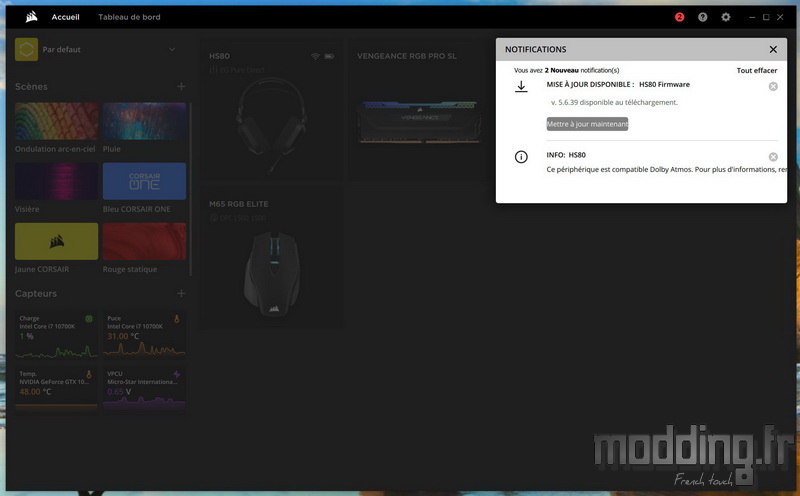Click the DPI icon under M65 RGB ELITE
800x496 pixels.
tap(213, 218)
